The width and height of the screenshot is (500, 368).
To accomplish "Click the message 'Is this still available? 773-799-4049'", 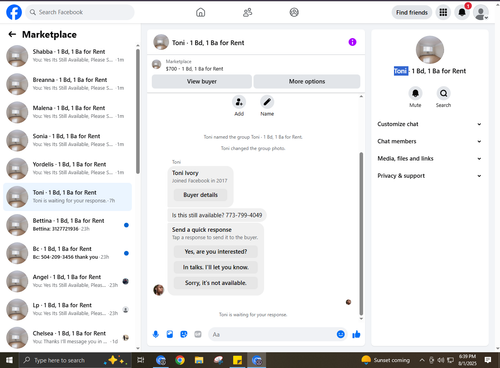I will tap(217, 215).
